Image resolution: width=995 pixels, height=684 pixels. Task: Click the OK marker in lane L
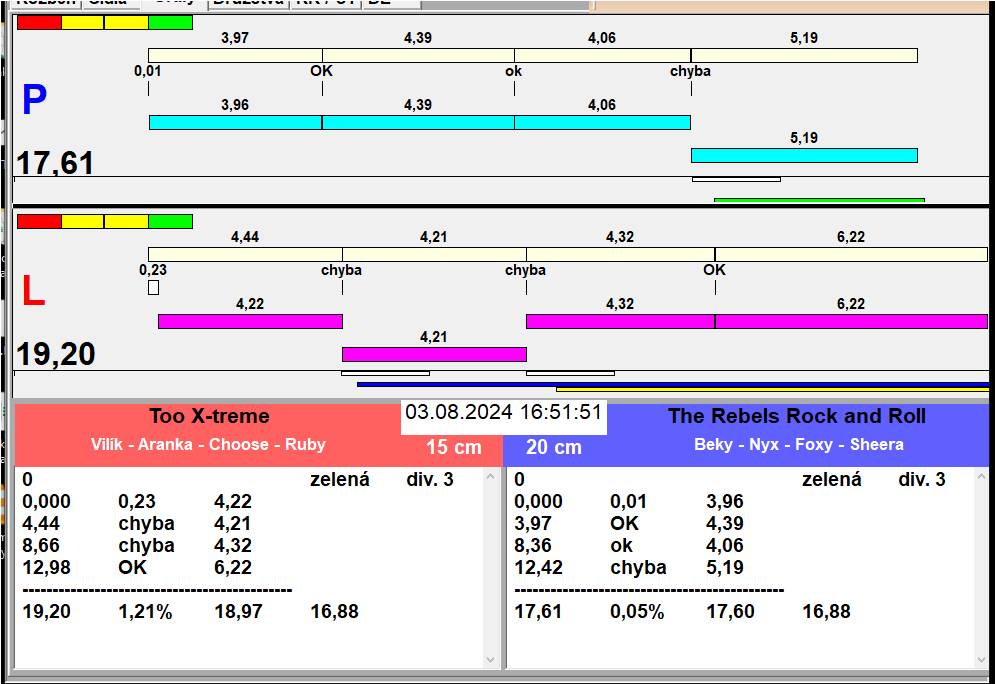[x=715, y=270]
